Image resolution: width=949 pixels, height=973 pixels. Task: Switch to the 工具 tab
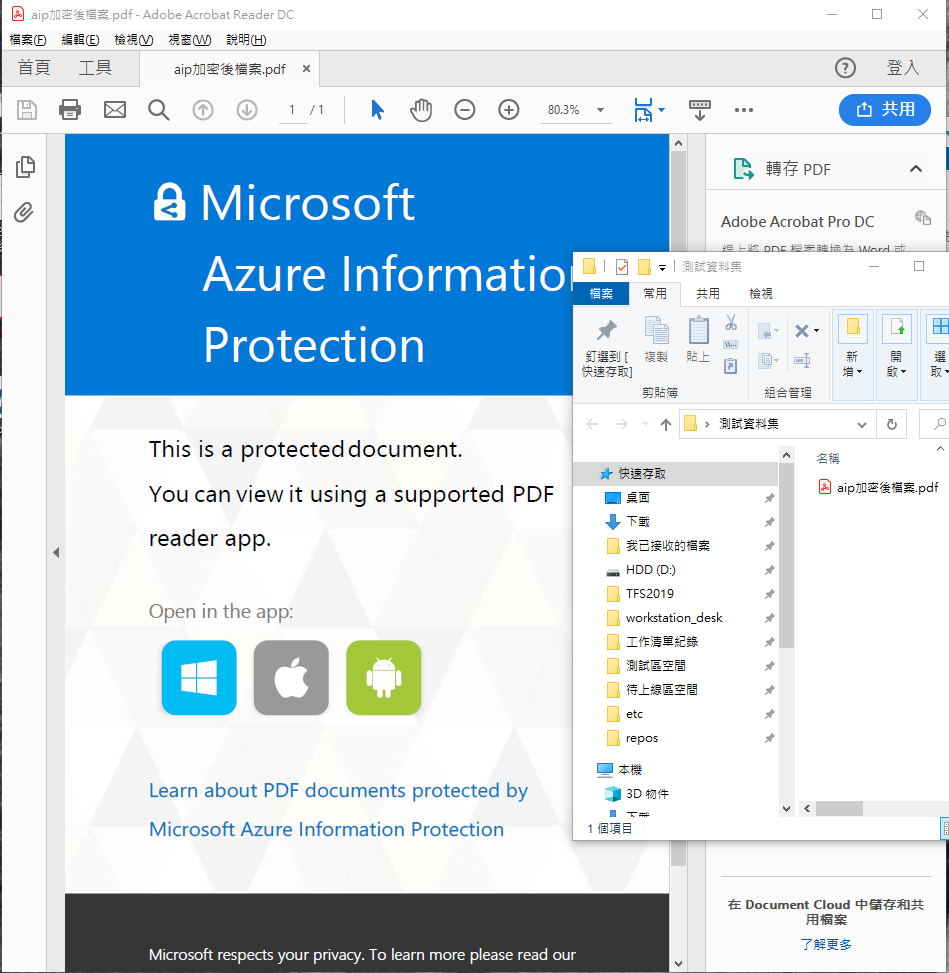click(95, 68)
